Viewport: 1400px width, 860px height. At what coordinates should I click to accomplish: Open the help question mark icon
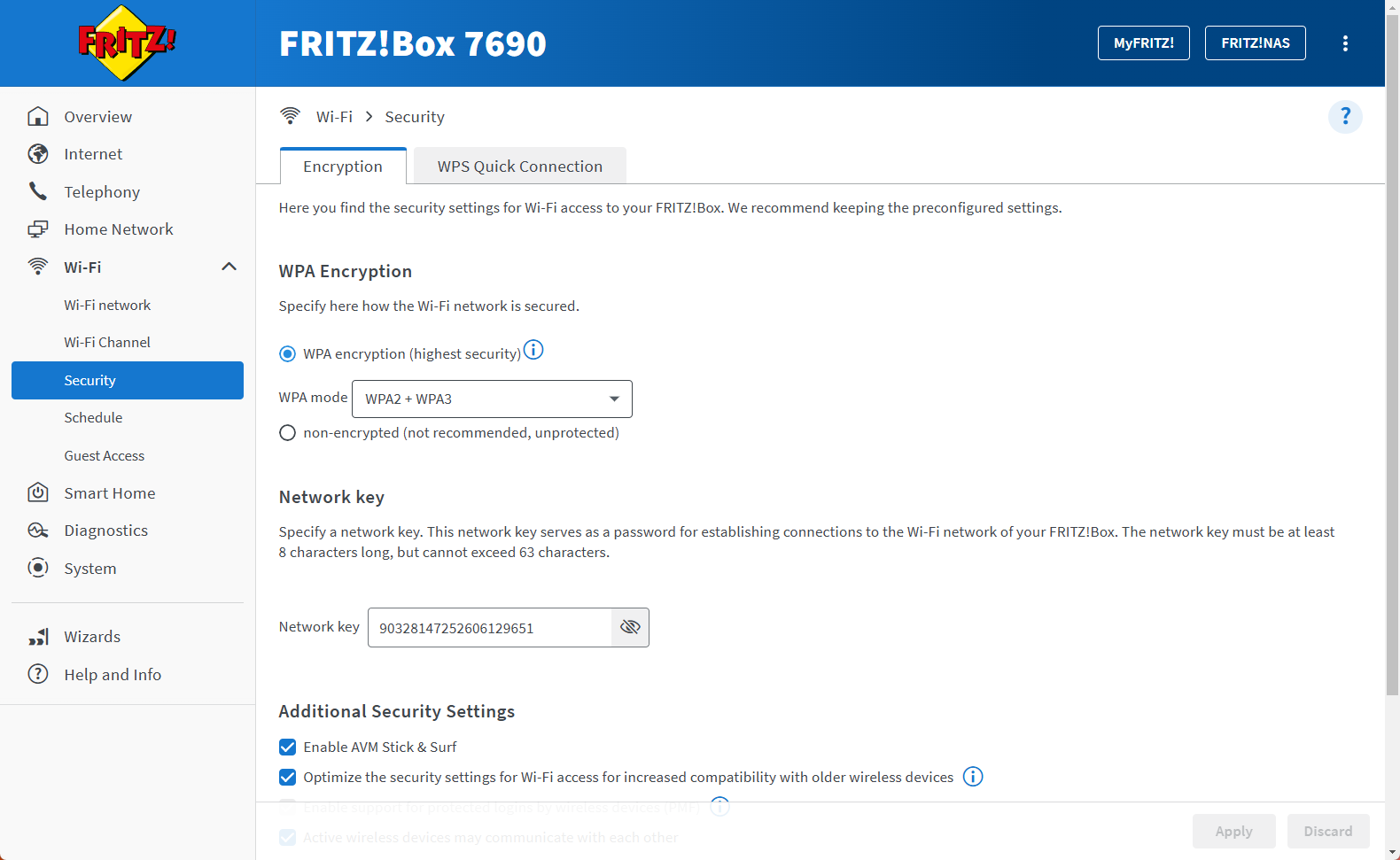(1344, 117)
